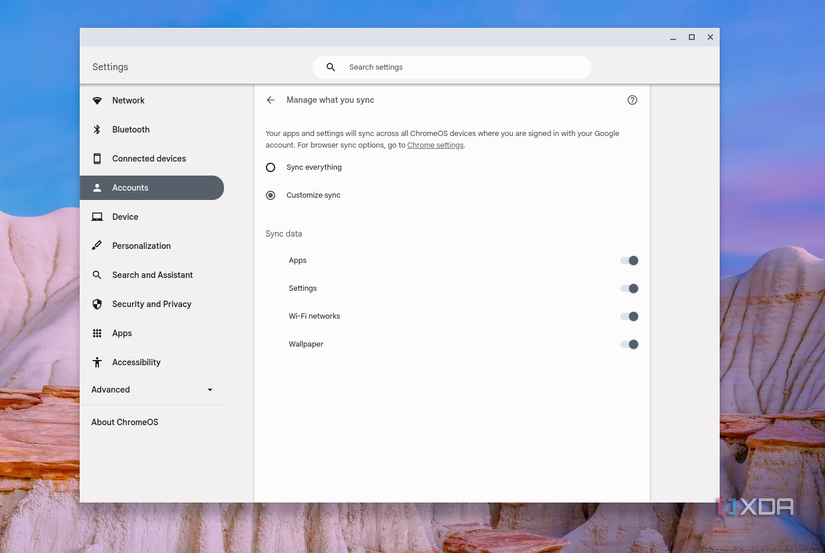Click the 'Sync data' section label
The image size is (825, 553).
284,234
